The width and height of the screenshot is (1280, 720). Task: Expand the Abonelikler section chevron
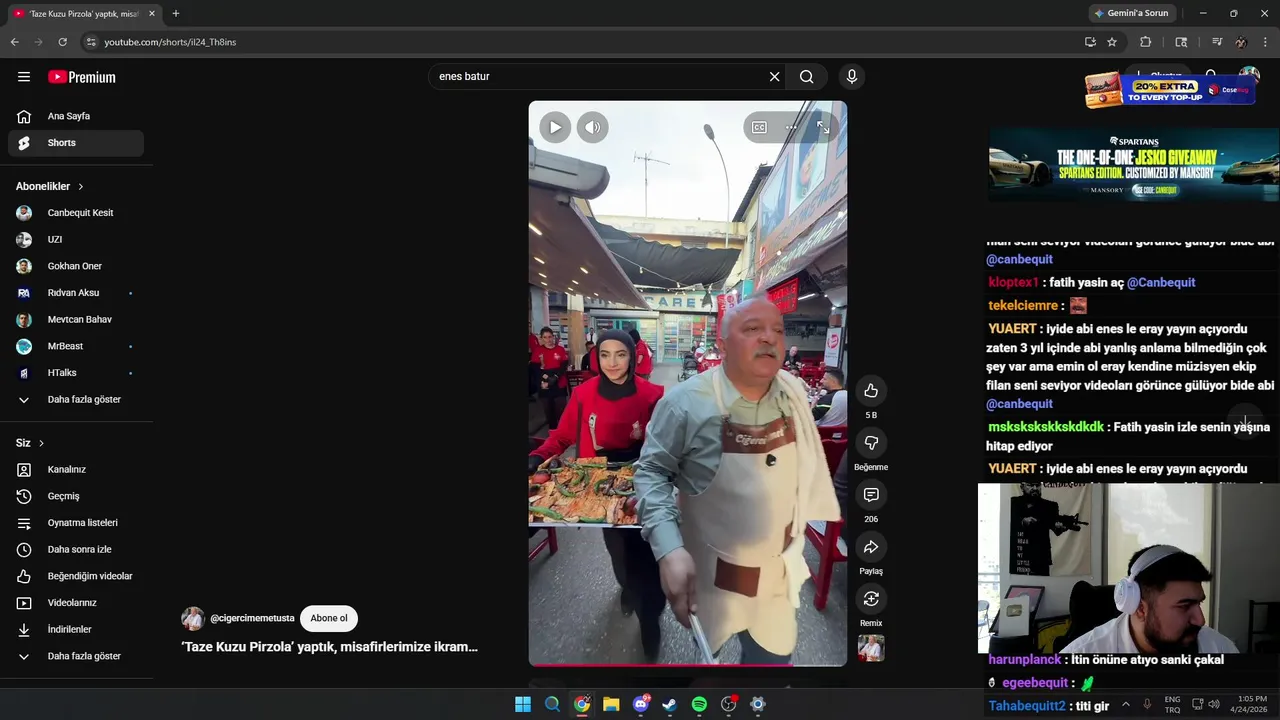tap(81, 187)
